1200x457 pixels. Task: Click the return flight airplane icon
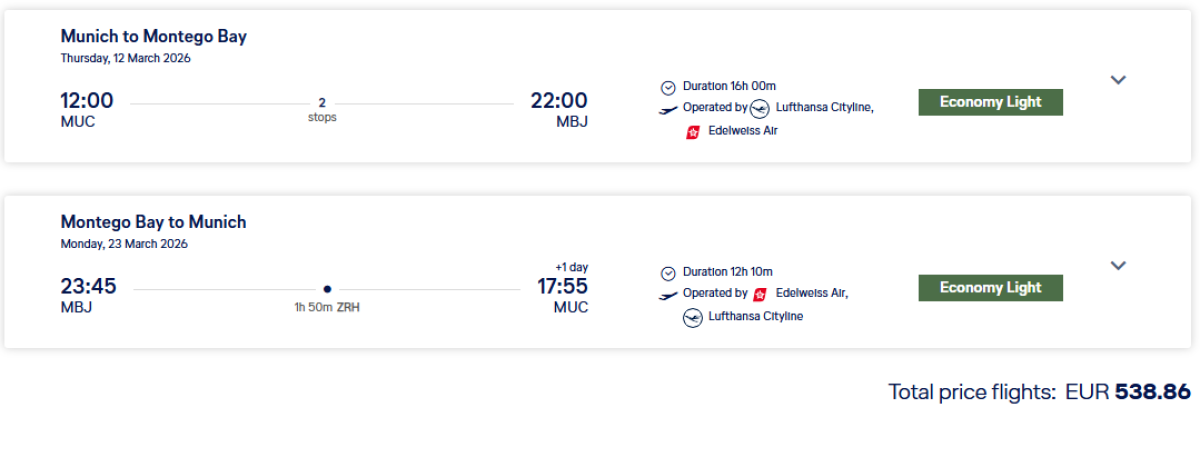coord(668,295)
